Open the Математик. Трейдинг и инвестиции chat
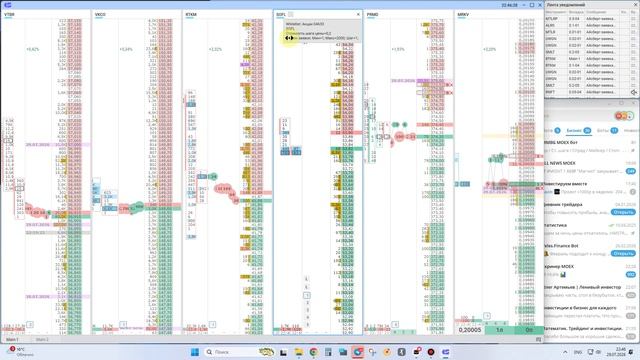Viewport: 640px width, 360px height. coord(591,332)
